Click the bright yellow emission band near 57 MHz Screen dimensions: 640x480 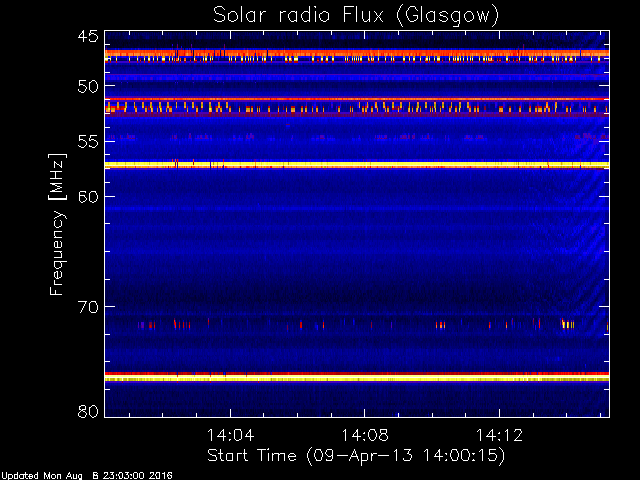[357, 164]
